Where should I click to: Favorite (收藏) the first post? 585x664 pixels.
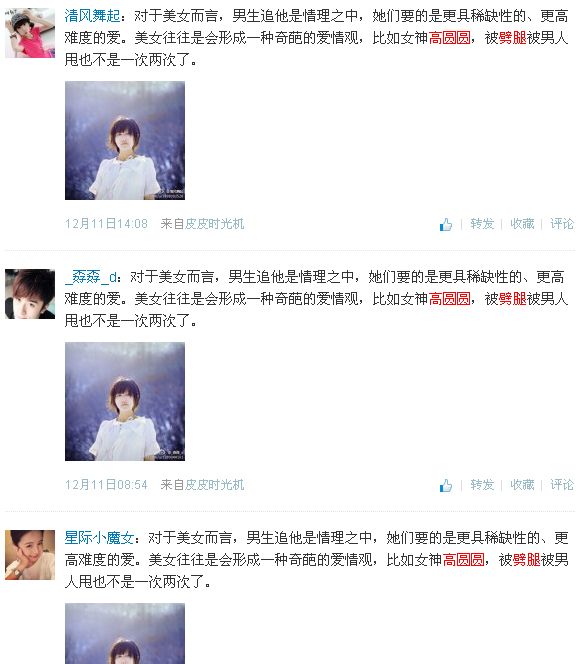point(522,224)
